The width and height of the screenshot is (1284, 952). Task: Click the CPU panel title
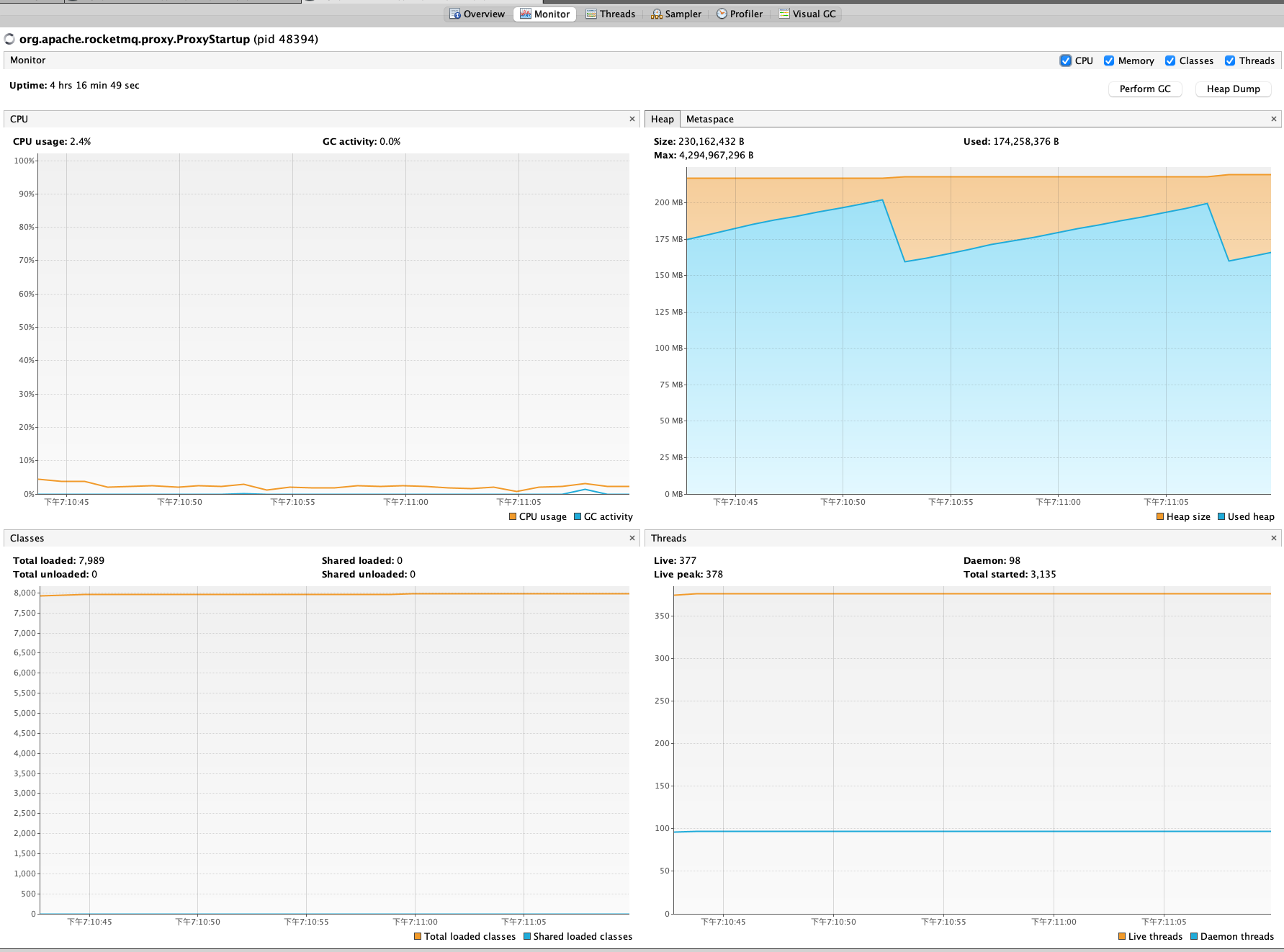pyautogui.click(x=19, y=119)
